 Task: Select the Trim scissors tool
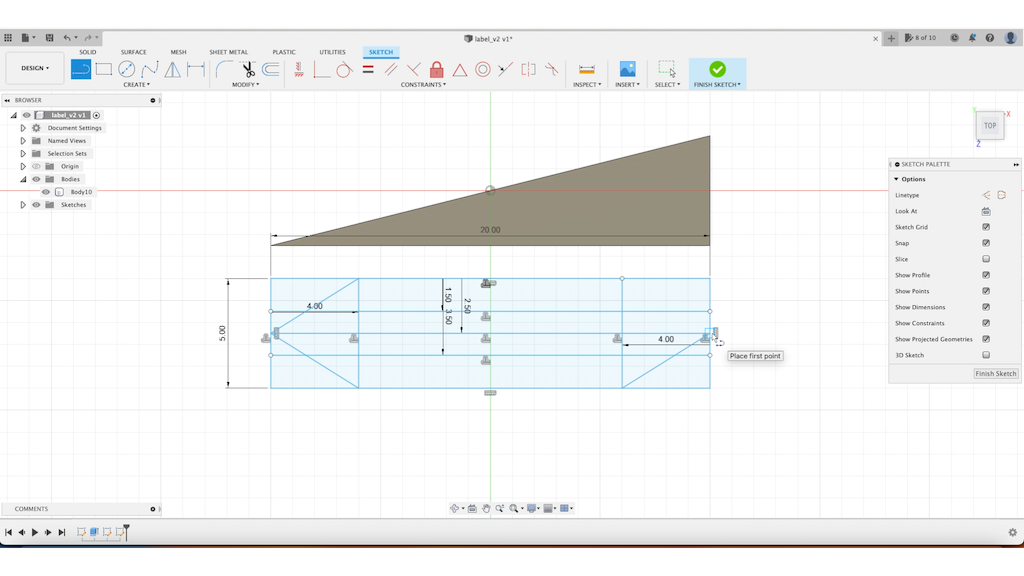coord(248,69)
